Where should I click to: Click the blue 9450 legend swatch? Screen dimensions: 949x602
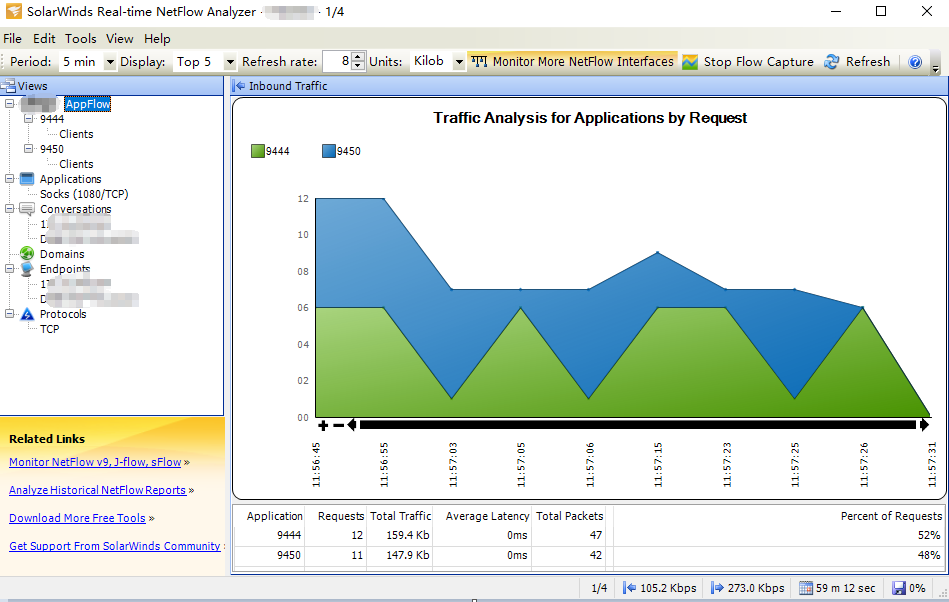point(329,151)
